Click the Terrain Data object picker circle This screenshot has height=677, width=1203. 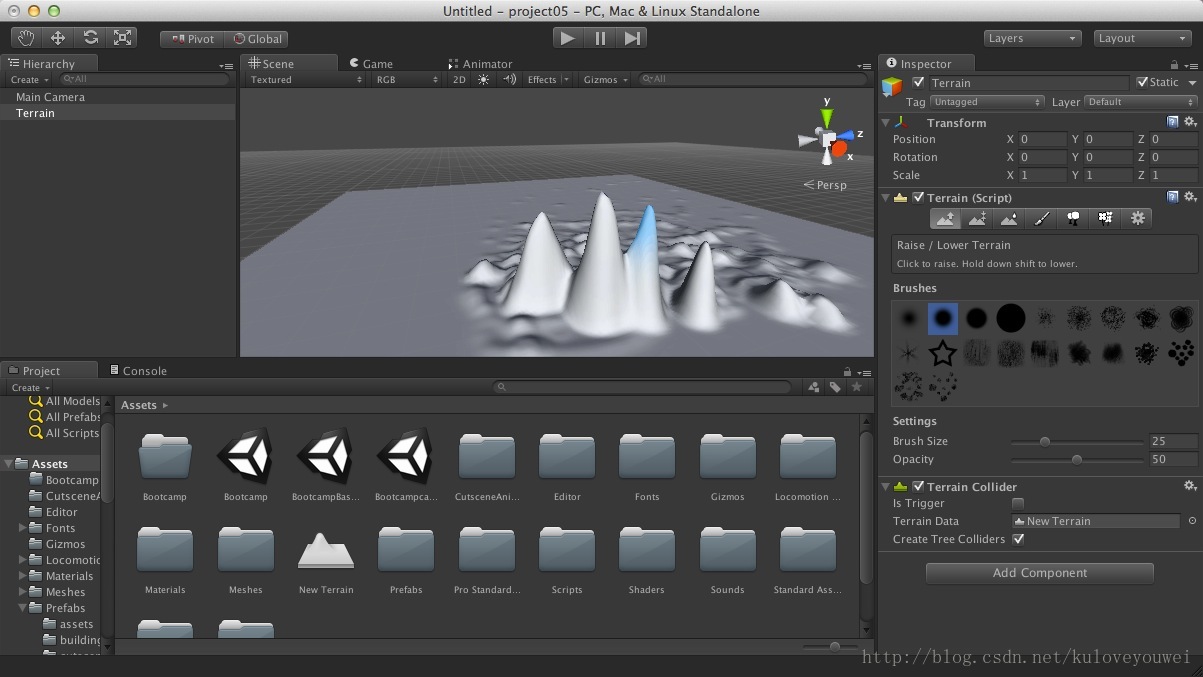1192,521
